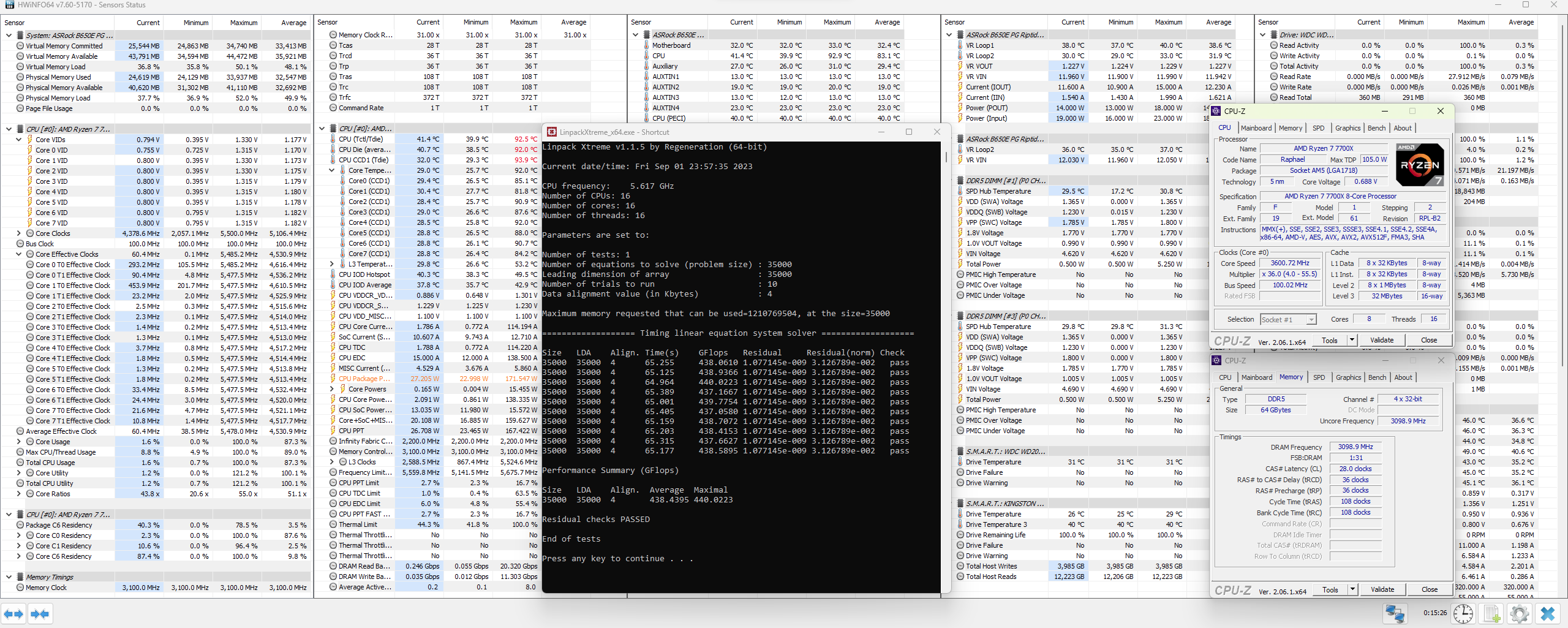
Task: Click the icon beside Drive Remaining Life
Action: pos(960,535)
